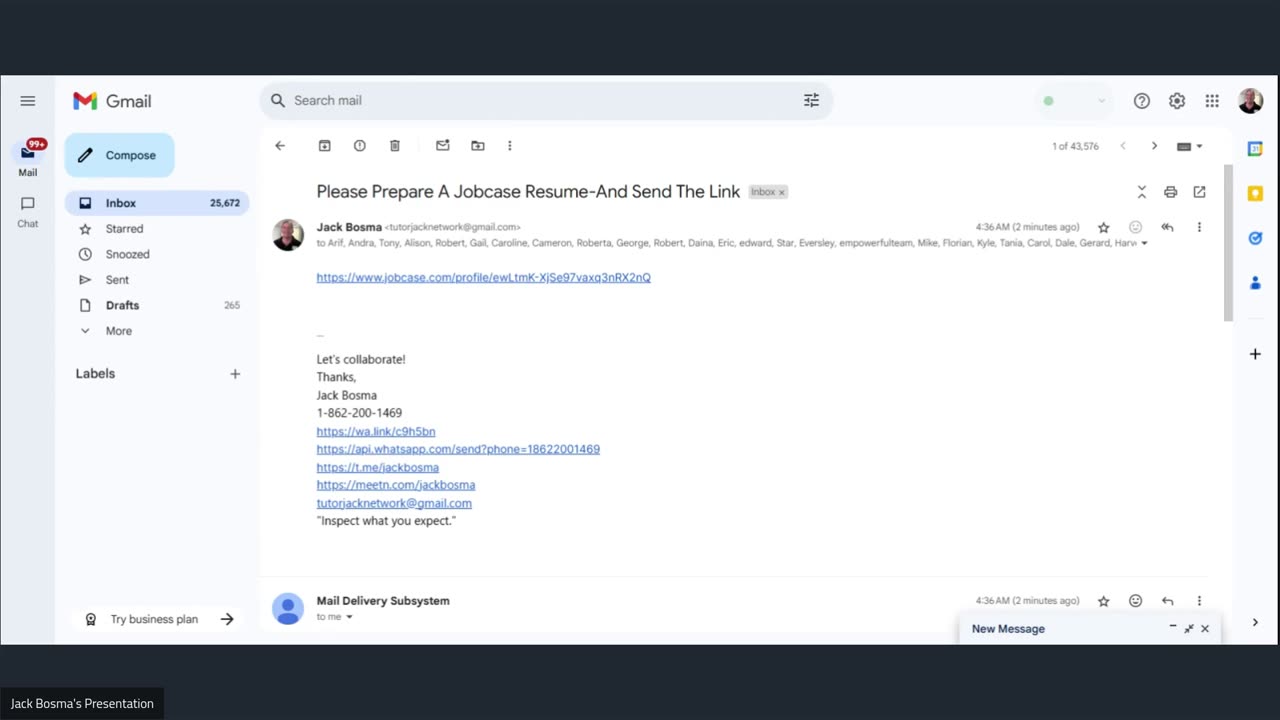Open Google Tasks side panel
The image size is (1280, 720).
pos(1255,238)
